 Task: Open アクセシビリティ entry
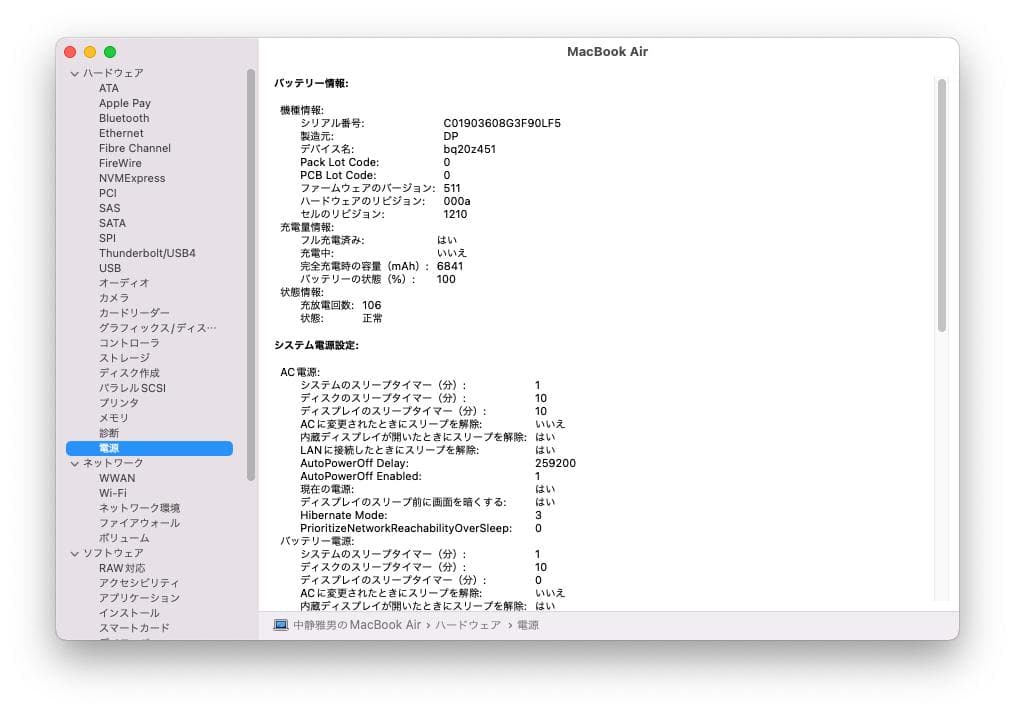point(139,583)
